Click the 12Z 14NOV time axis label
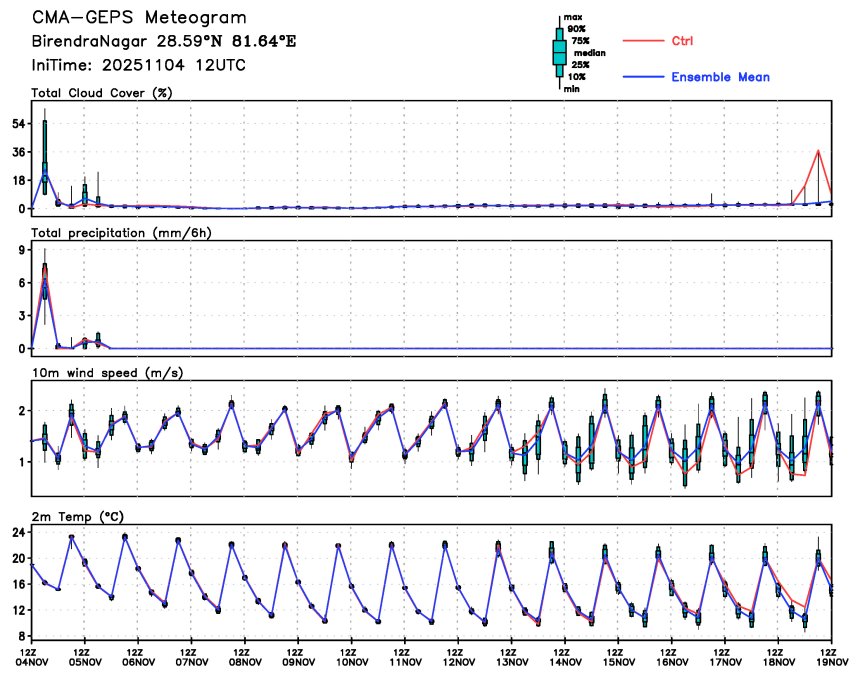The image size is (860, 678). (565, 657)
